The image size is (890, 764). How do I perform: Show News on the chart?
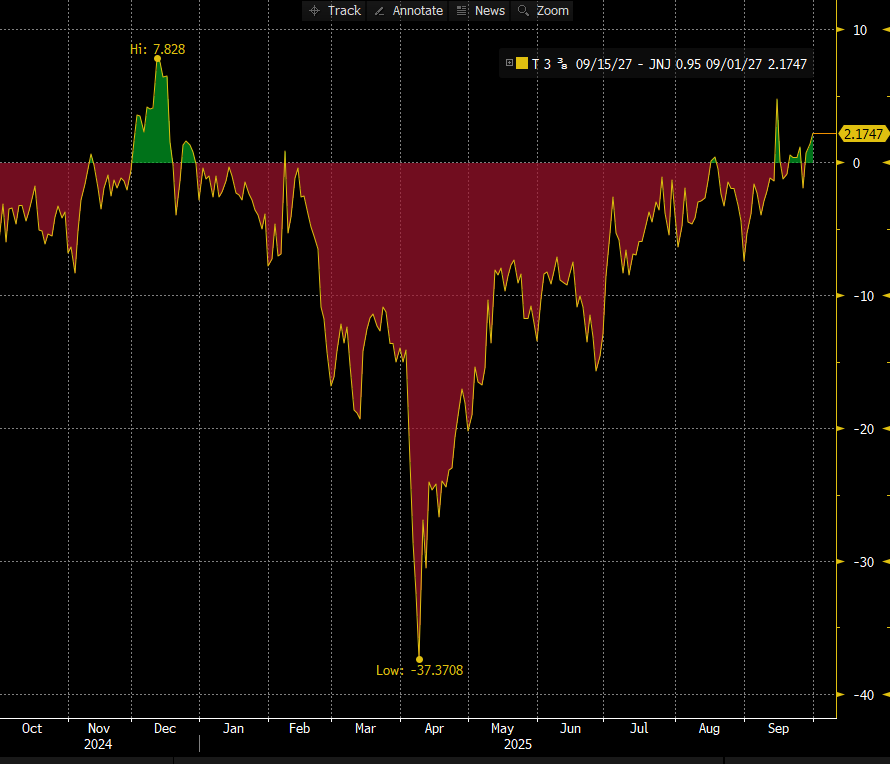point(481,11)
